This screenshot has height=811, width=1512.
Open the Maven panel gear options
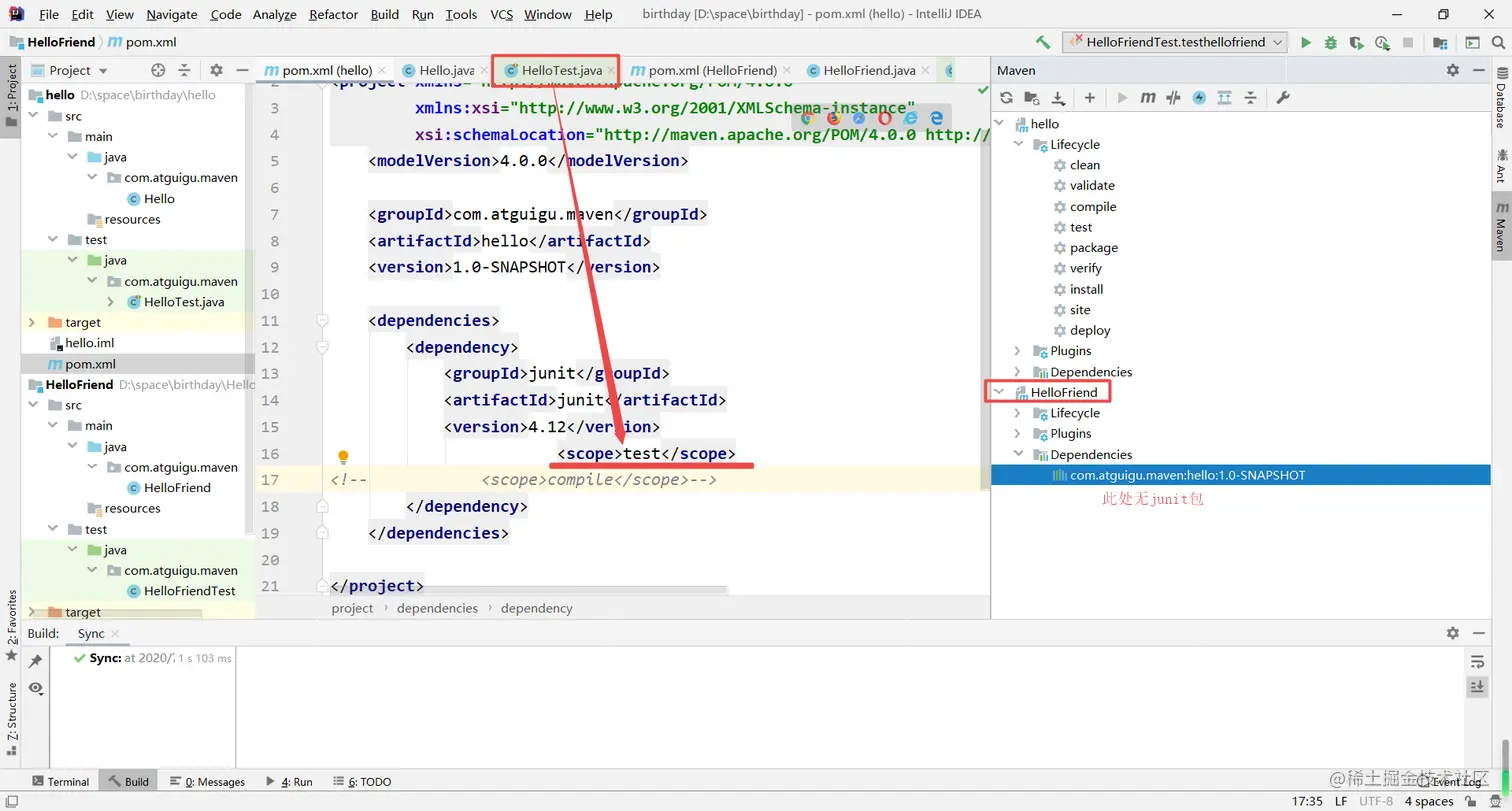1453,70
